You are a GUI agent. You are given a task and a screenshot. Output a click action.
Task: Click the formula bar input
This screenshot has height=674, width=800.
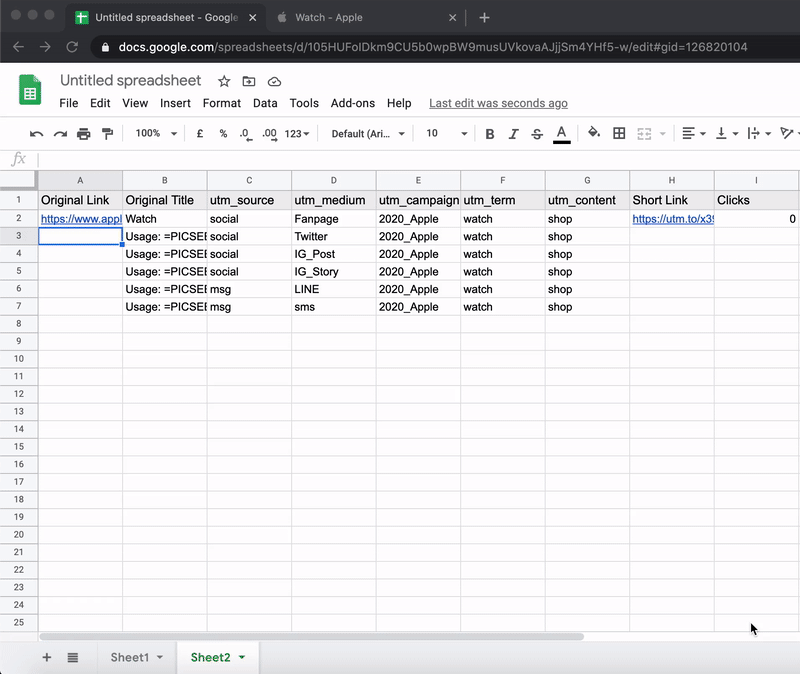(x=418, y=159)
